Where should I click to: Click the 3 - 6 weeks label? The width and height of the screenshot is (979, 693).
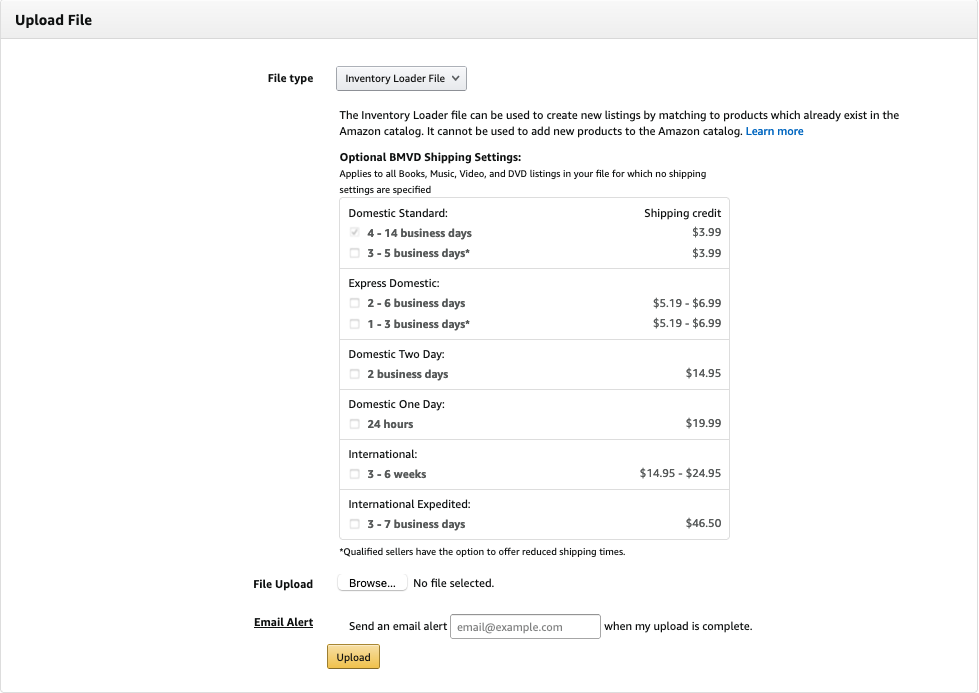tap(397, 474)
